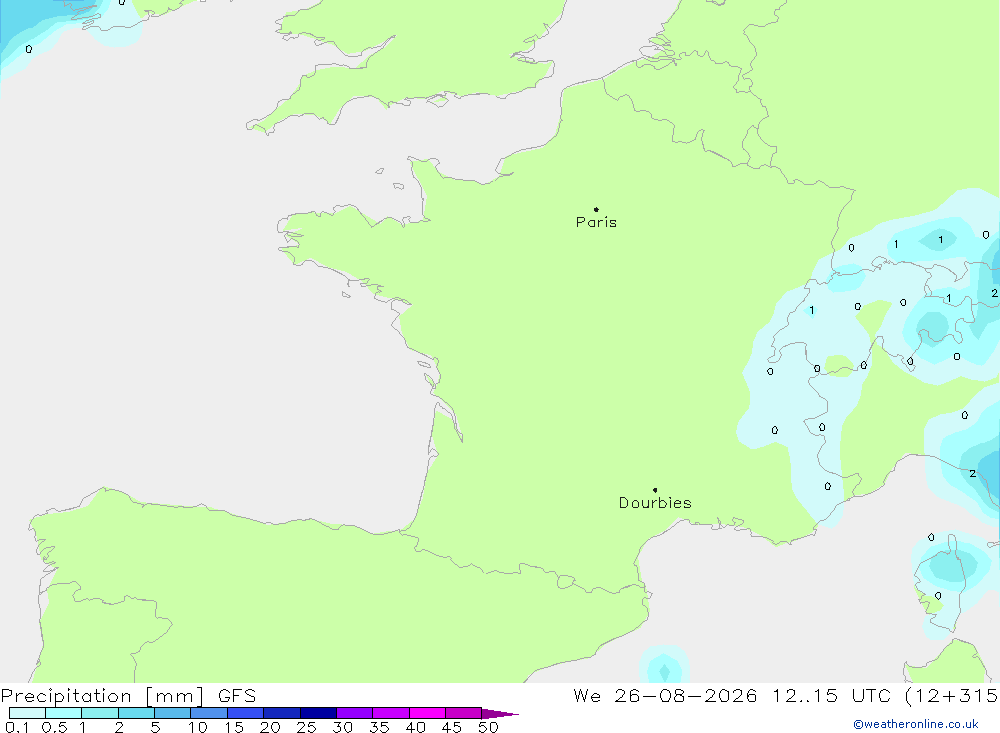Click the legend label '25'
The image size is (1000, 733).
(306, 727)
